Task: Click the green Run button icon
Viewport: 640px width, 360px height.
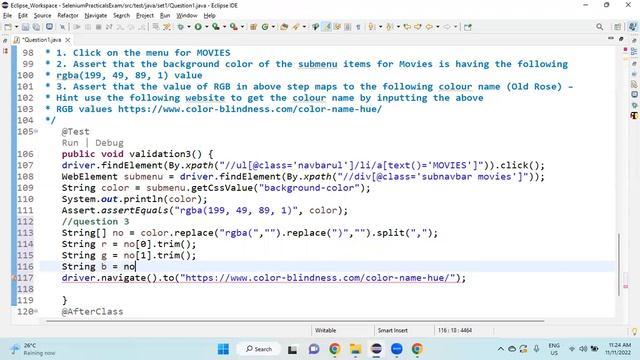Action: [198, 27]
